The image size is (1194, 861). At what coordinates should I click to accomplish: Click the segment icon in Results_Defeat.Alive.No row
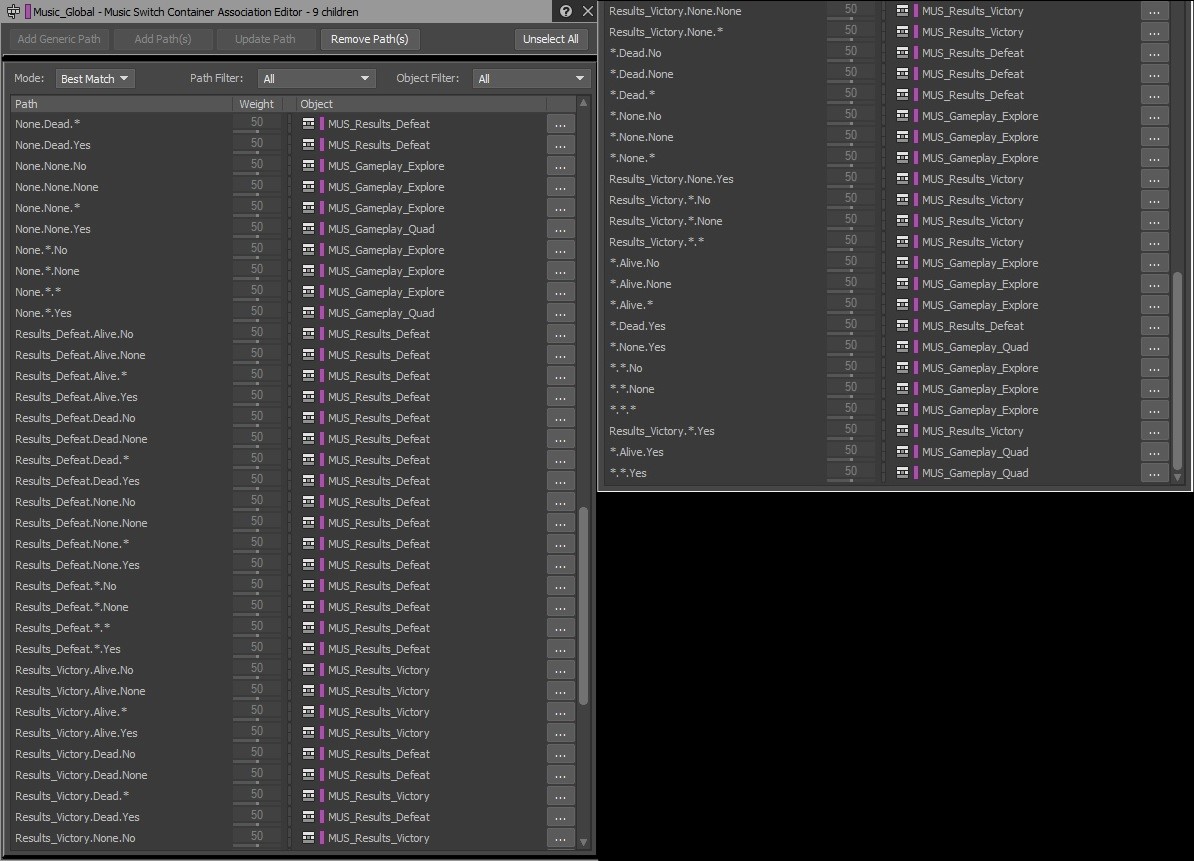pos(309,334)
